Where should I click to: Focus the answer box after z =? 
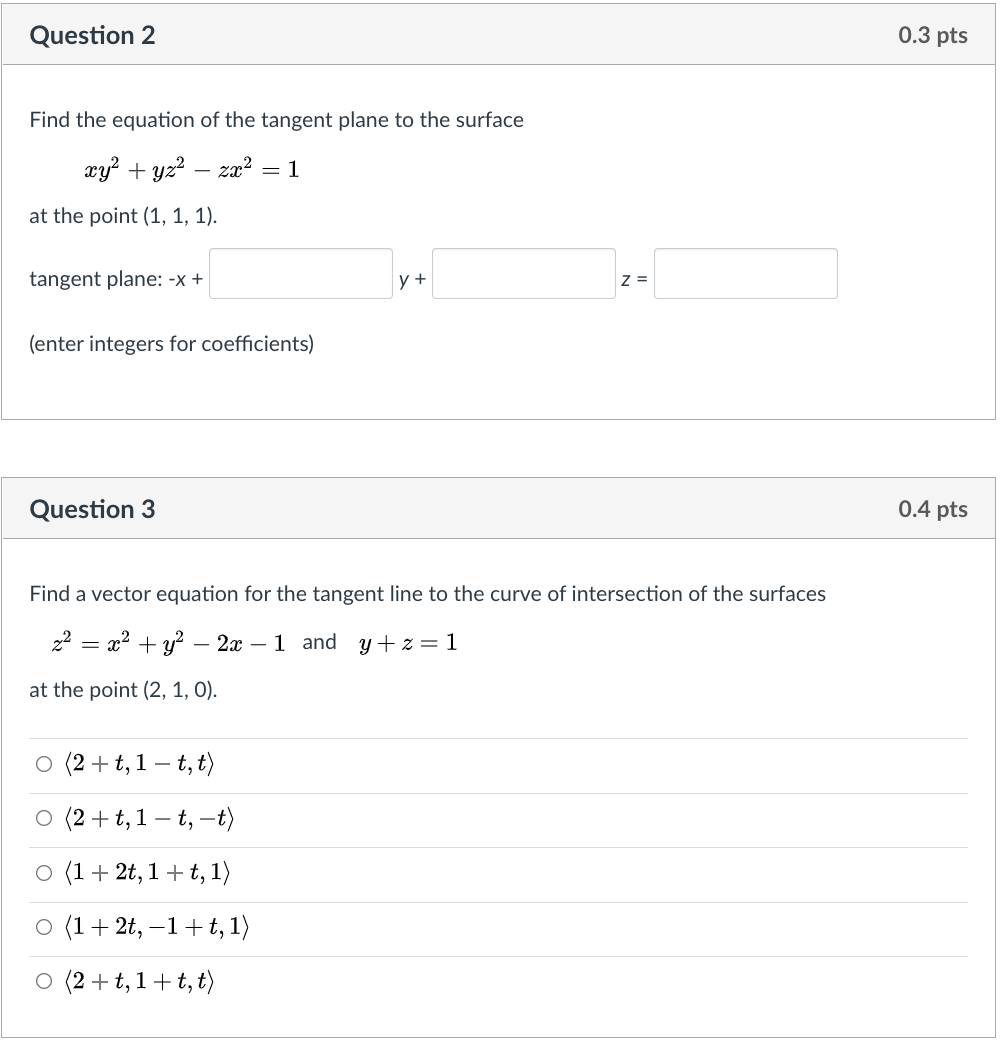click(x=746, y=273)
